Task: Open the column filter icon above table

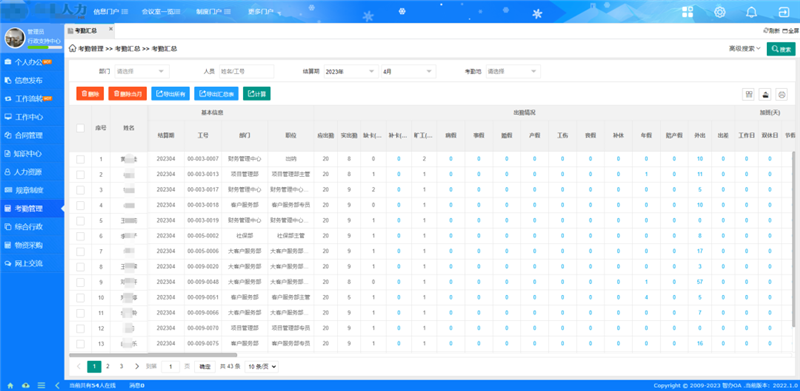Action: [748, 94]
